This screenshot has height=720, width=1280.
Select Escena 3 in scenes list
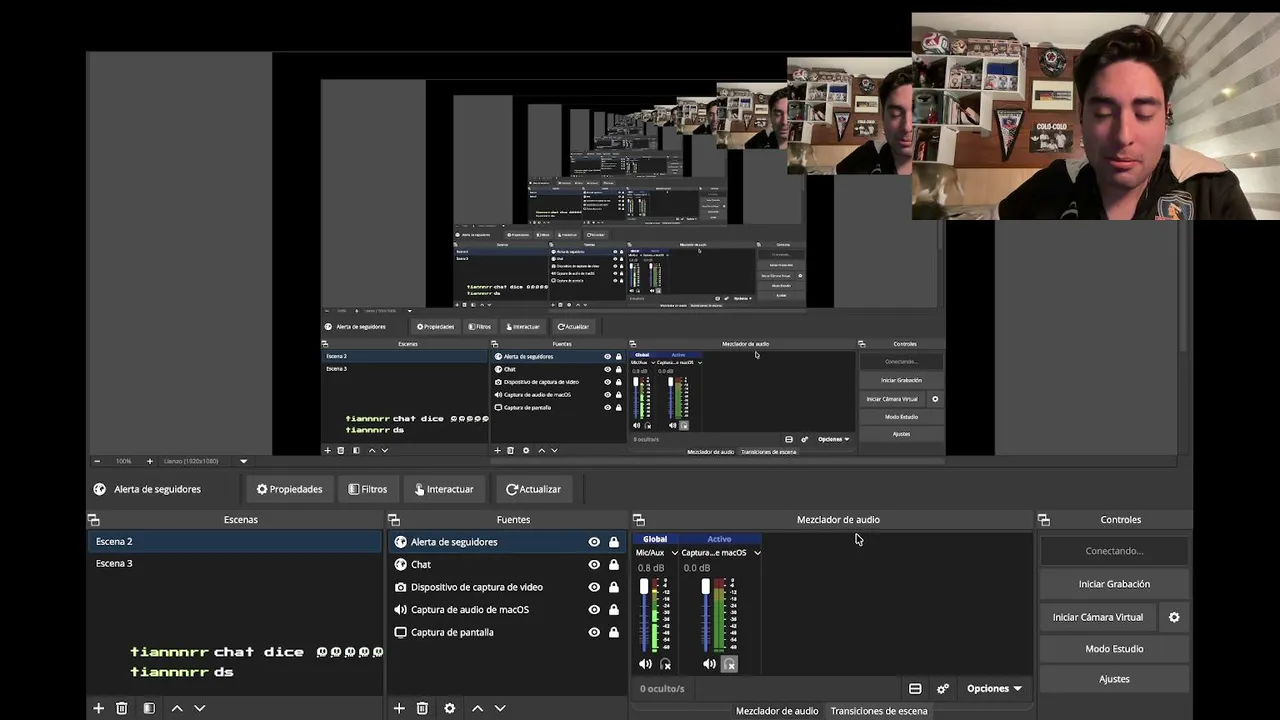[x=235, y=564]
